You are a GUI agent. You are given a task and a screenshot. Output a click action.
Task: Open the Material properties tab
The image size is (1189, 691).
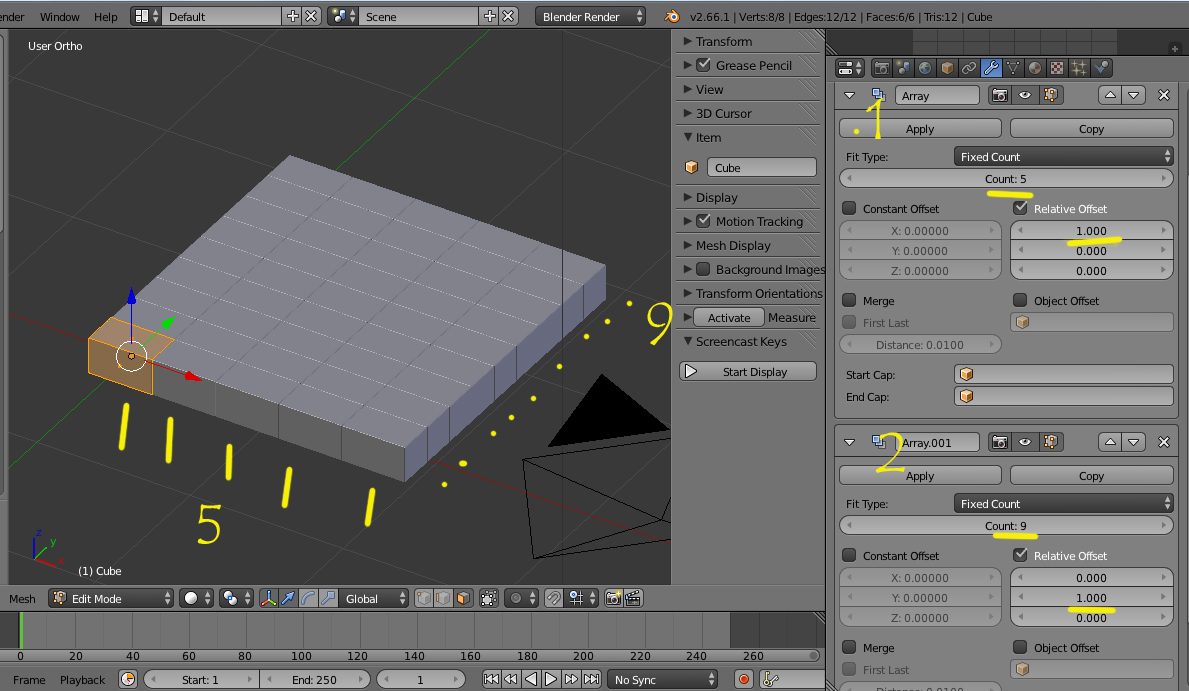[1034, 68]
